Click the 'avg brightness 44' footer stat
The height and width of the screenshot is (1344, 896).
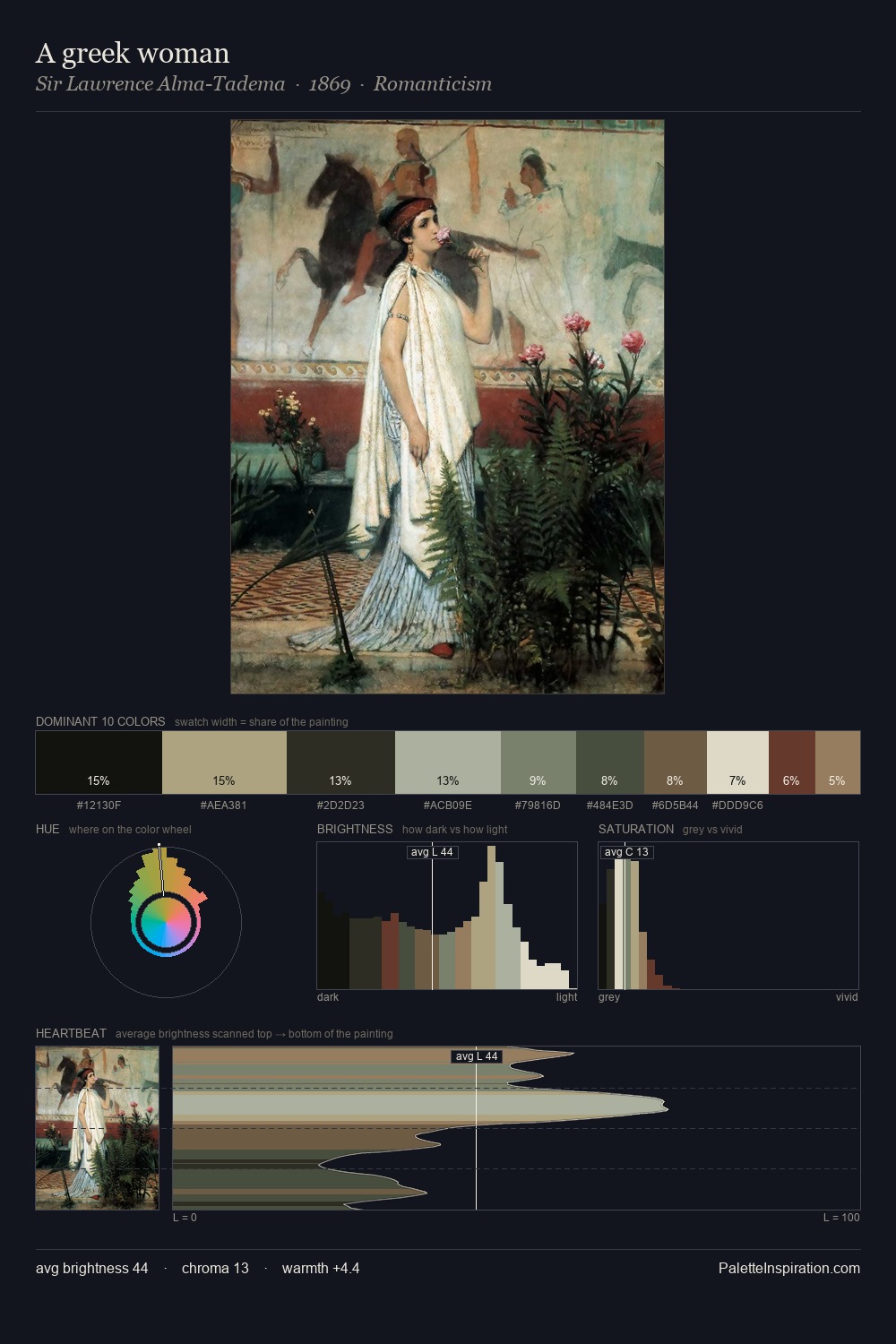pos(92,1269)
